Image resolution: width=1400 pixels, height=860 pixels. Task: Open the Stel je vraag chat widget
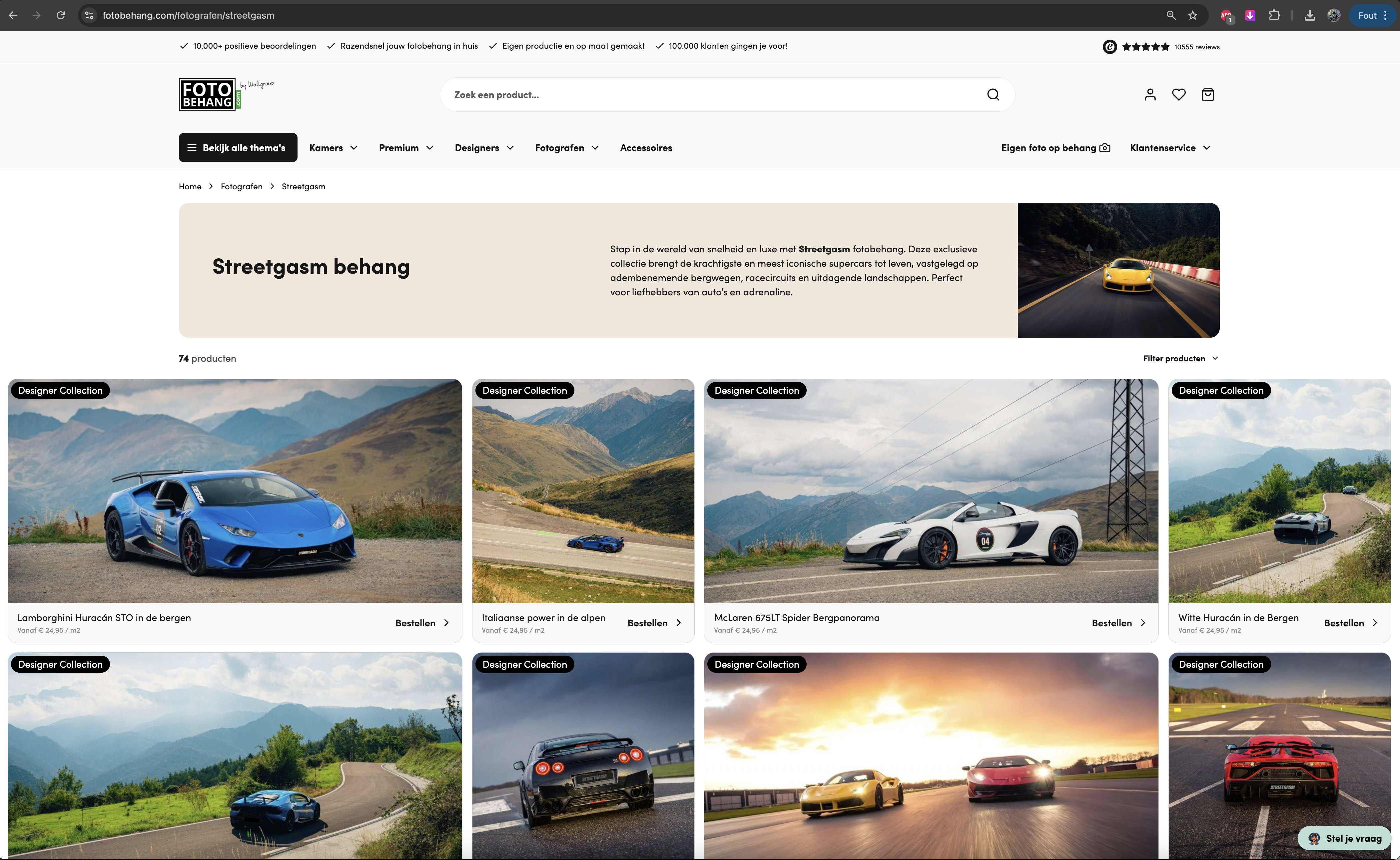pyautogui.click(x=1344, y=838)
